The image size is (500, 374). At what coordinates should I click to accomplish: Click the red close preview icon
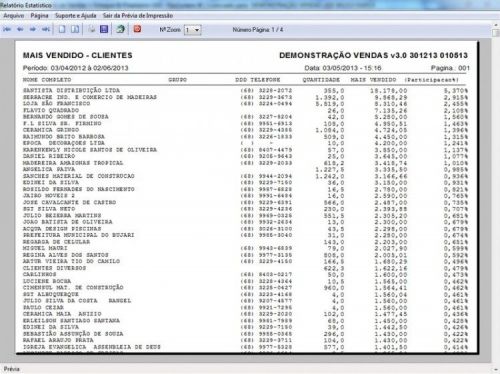[x=137, y=29]
